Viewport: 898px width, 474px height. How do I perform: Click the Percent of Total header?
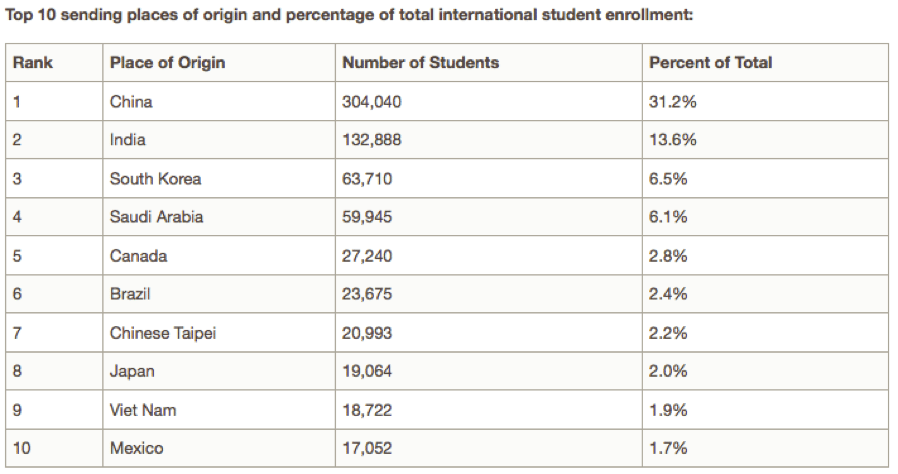(x=710, y=62)
